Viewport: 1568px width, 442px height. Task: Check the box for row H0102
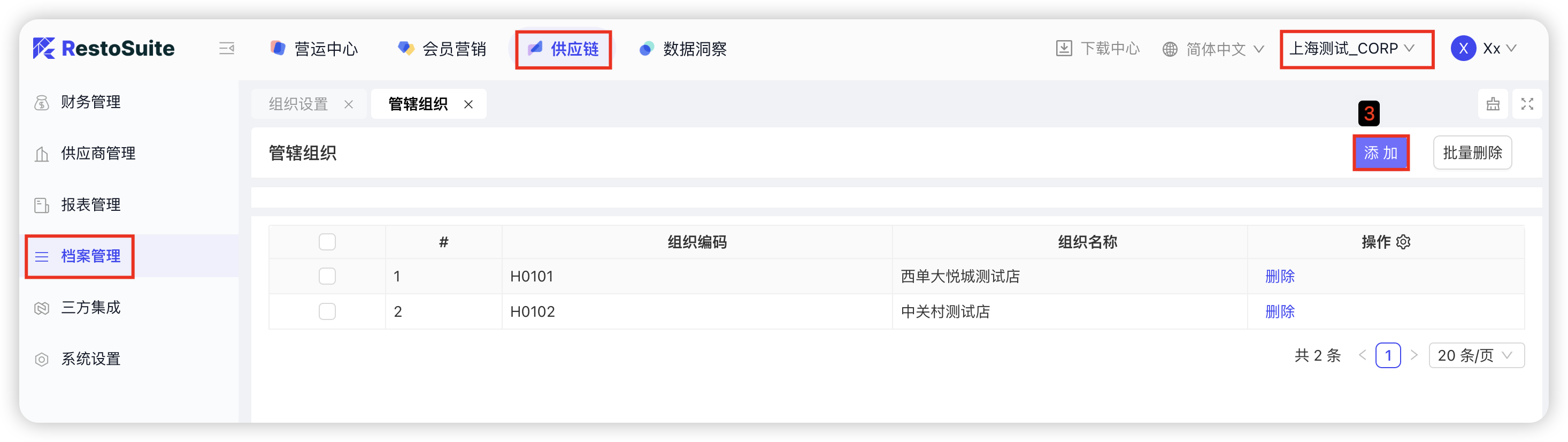coord(327,312)
